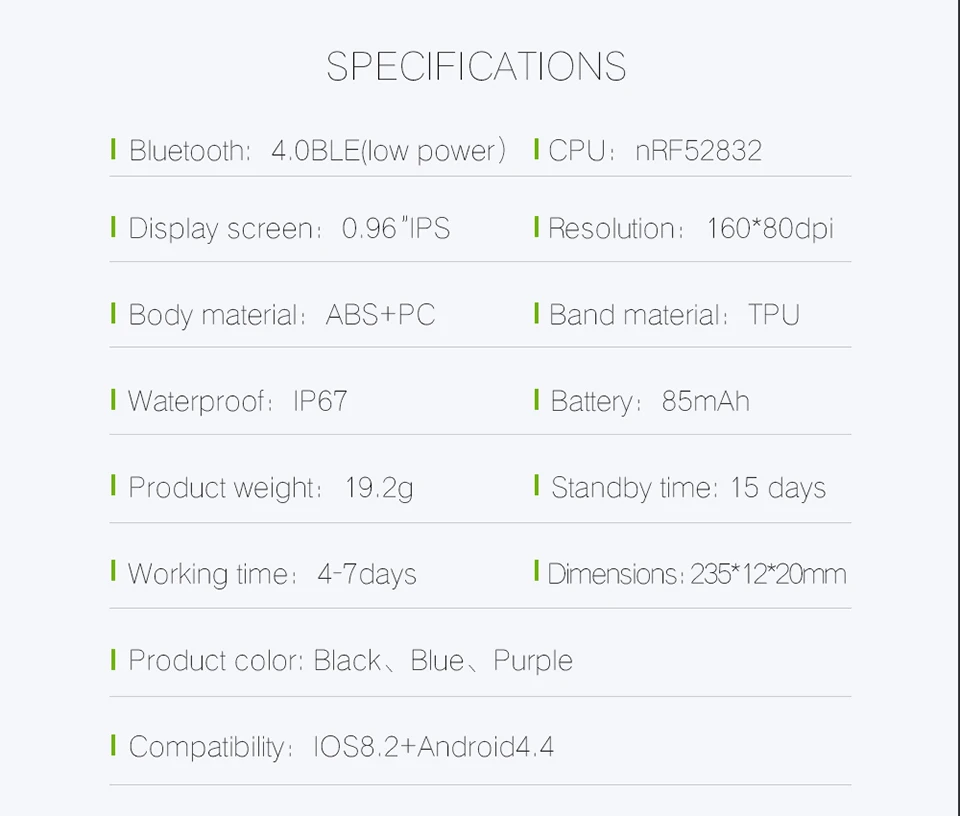Select the Bluetooth 4.0BLE specification text
Image resolution: width=960 pixels, height=816 pixels.
click(317, 151)
